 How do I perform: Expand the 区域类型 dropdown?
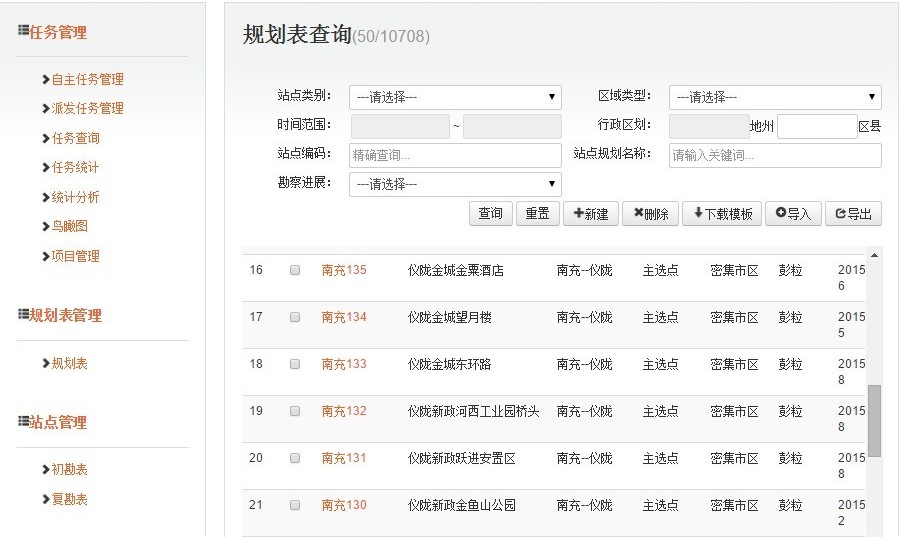[x=774, y=97]
